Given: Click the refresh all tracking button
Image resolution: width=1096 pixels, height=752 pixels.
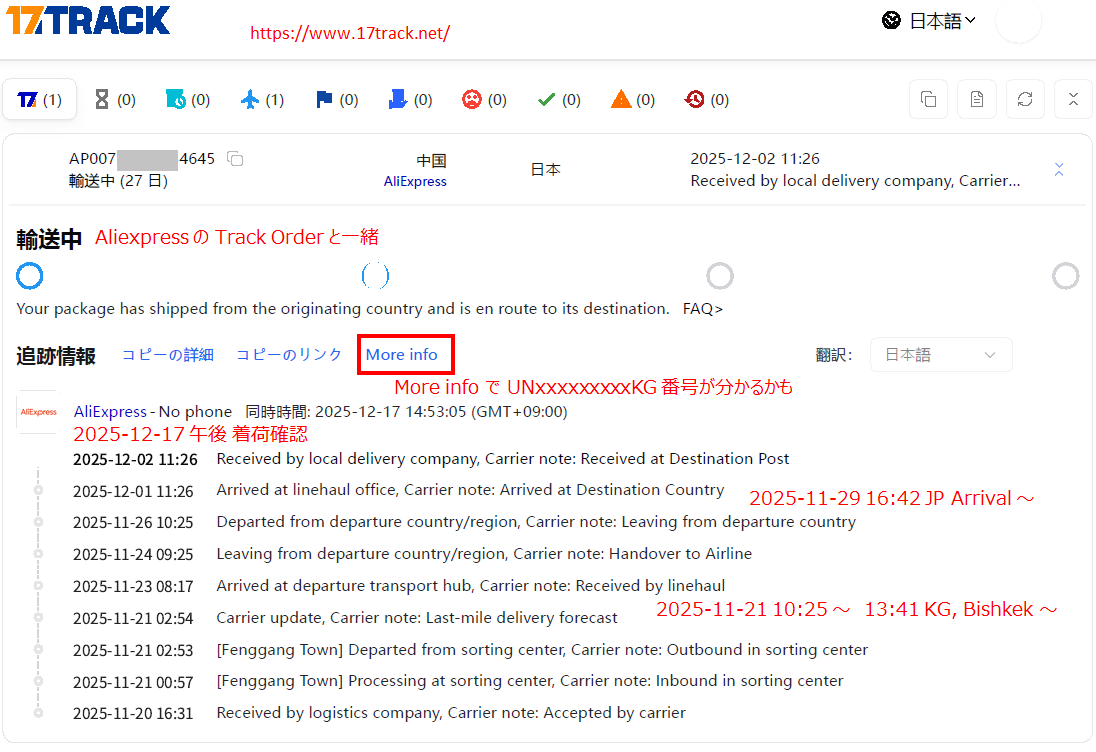Looking at the screenshot, I should [x=1025, y=99].
